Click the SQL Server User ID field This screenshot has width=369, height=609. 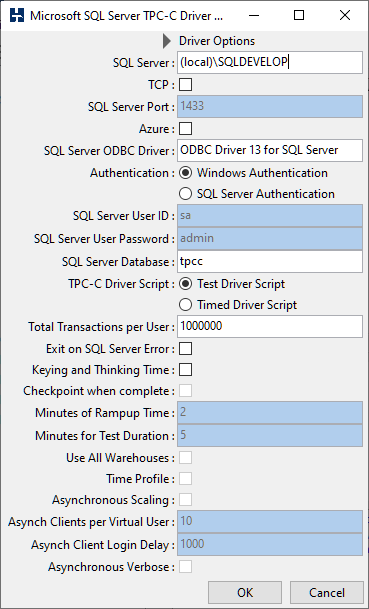point(270,216)
